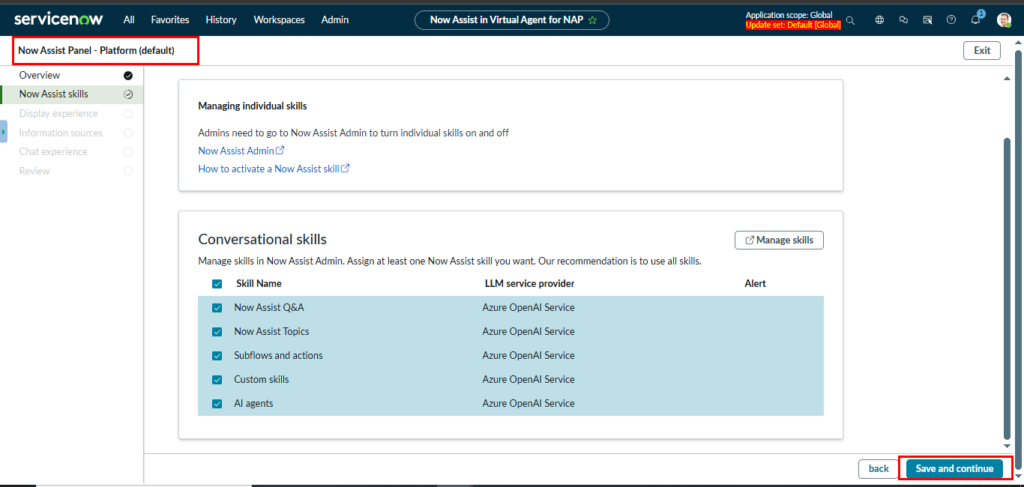Toggle the select-all Skill Name header checkbox
The width and height of the screenshot is (1024, 487).
(217, 284)
